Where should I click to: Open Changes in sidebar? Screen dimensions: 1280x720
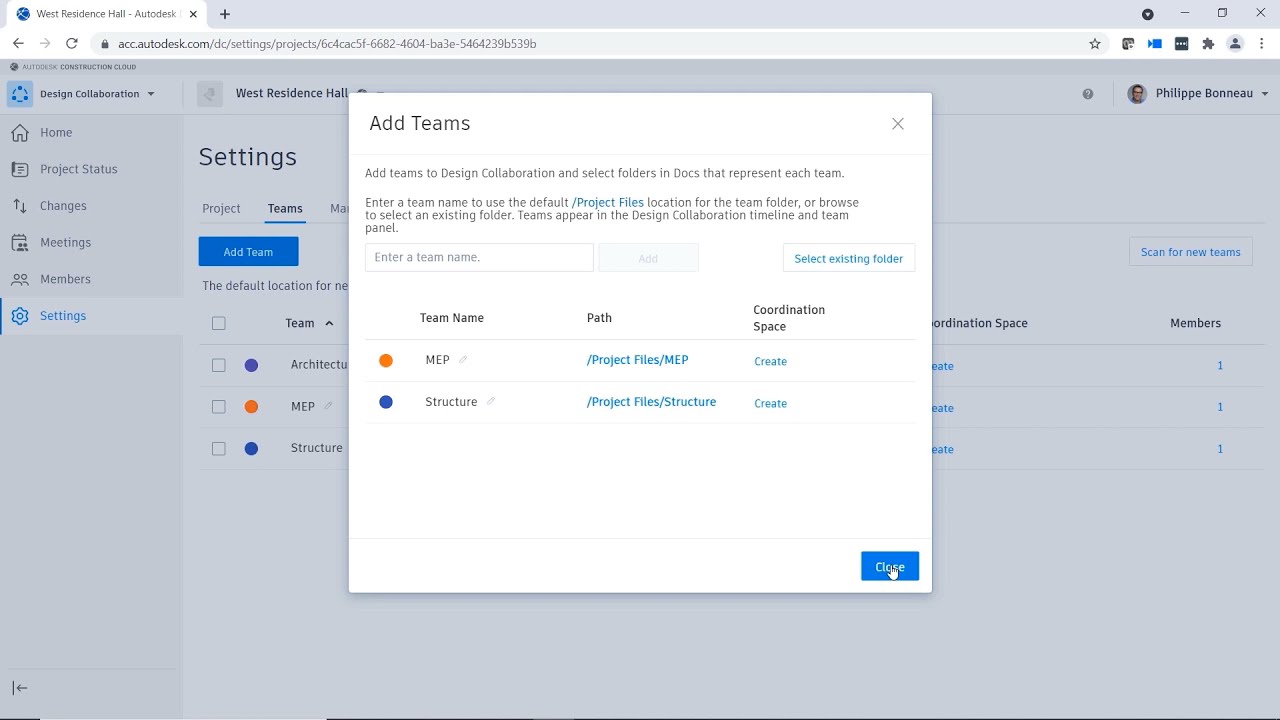pyautogui.click(x=63, y=206)
